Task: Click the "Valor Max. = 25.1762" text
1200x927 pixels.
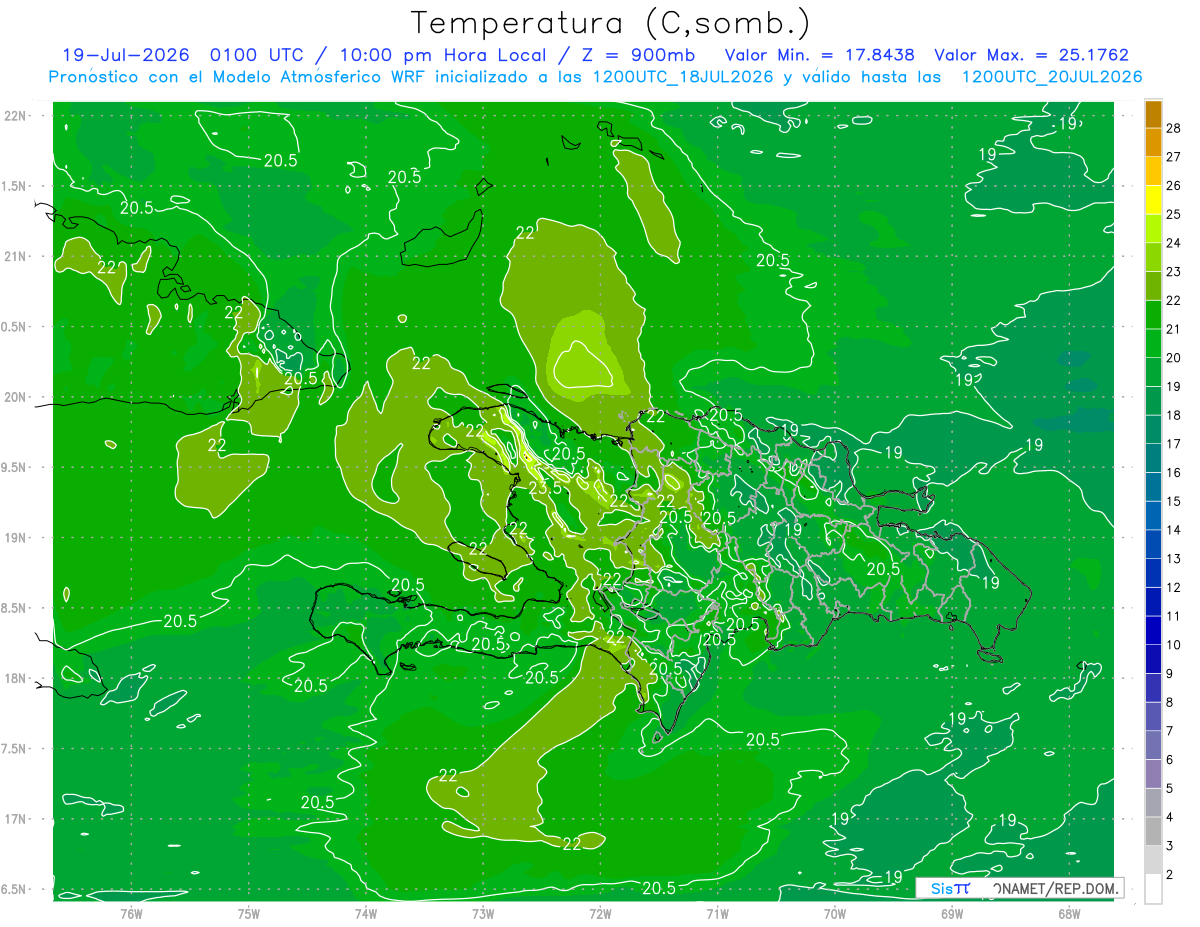Action: coord(1032,55)
